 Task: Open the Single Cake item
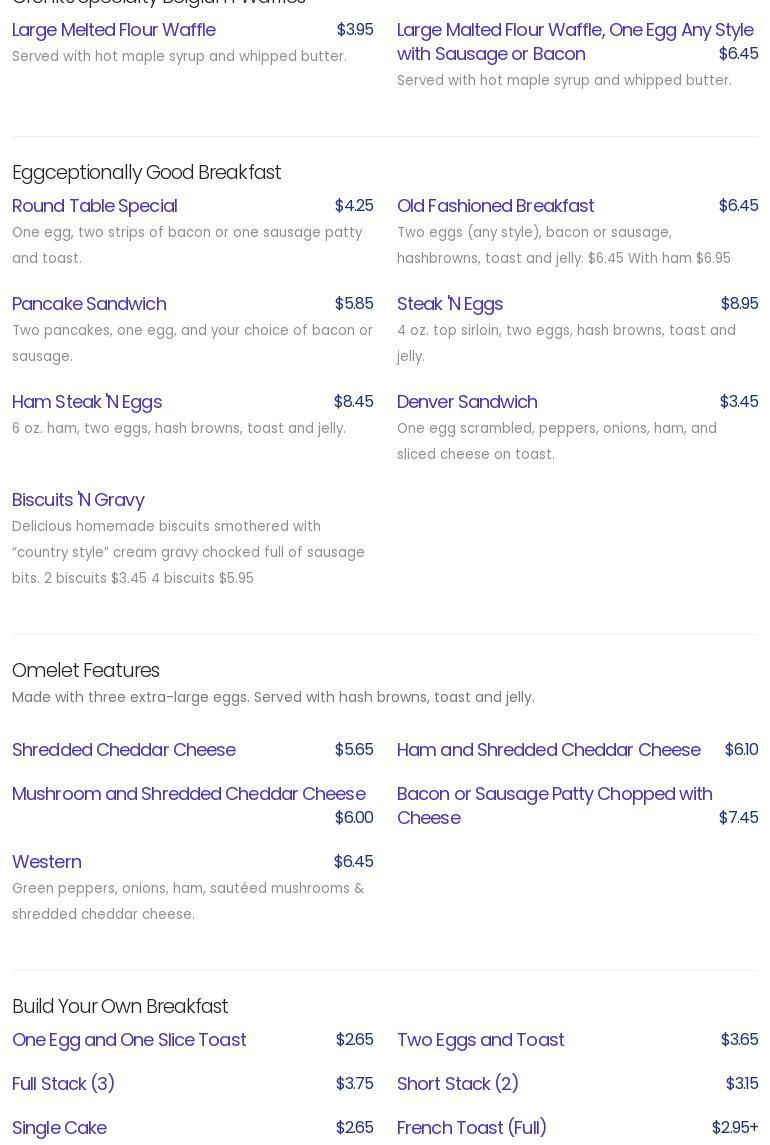pos(59,1128)
